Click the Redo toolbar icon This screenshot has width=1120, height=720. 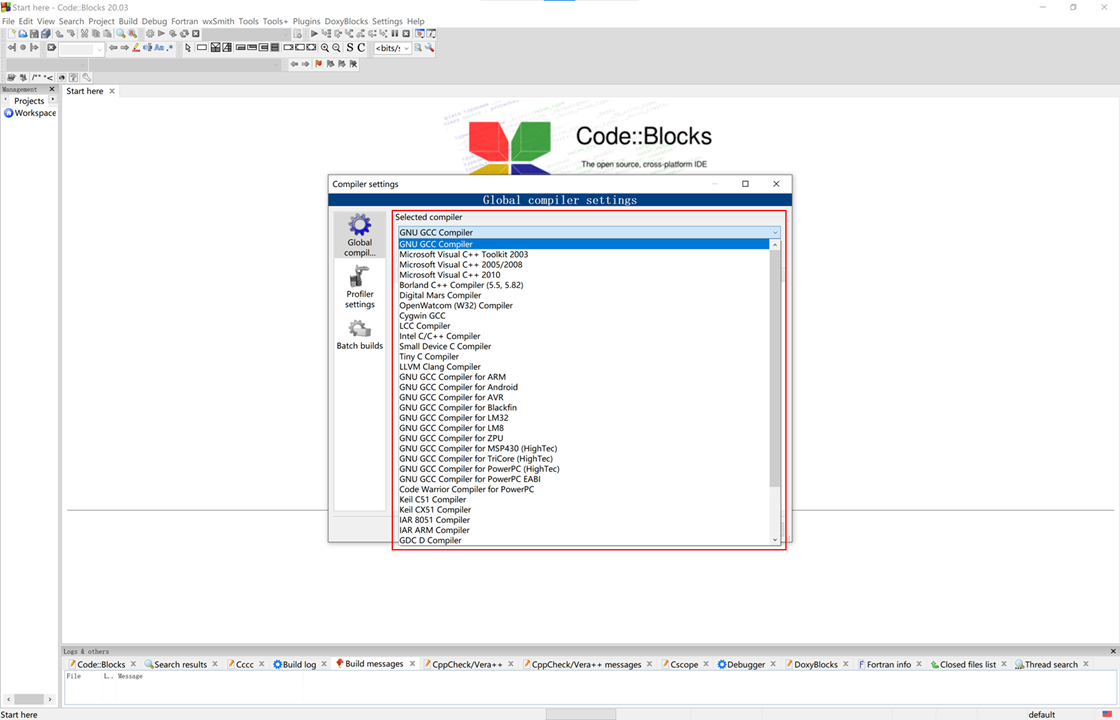click(71, 34)
